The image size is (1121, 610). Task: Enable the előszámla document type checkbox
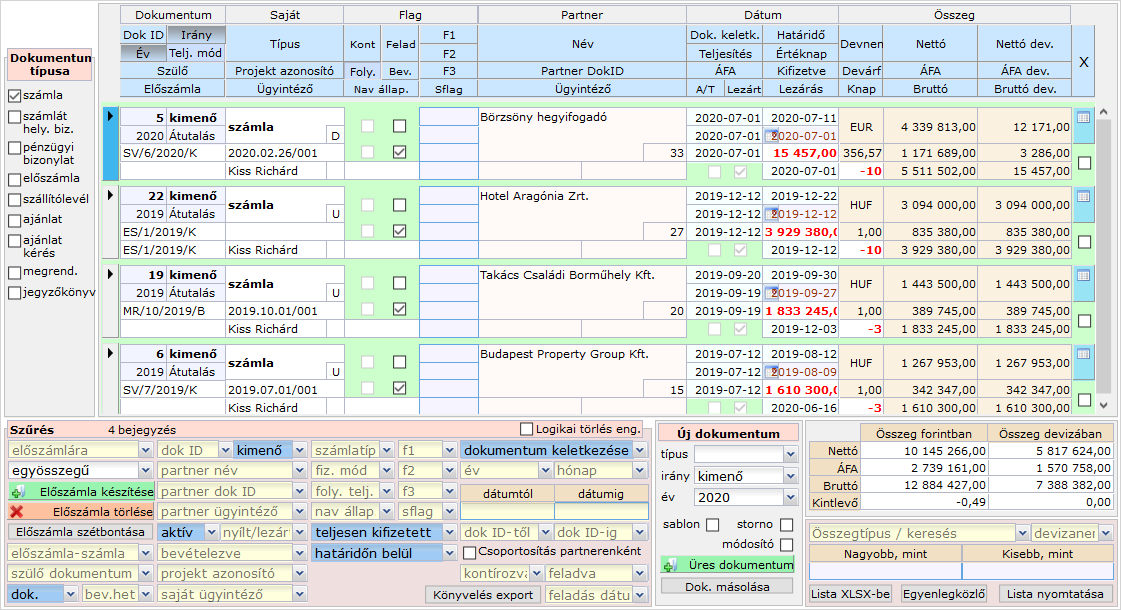pos(15,179)
